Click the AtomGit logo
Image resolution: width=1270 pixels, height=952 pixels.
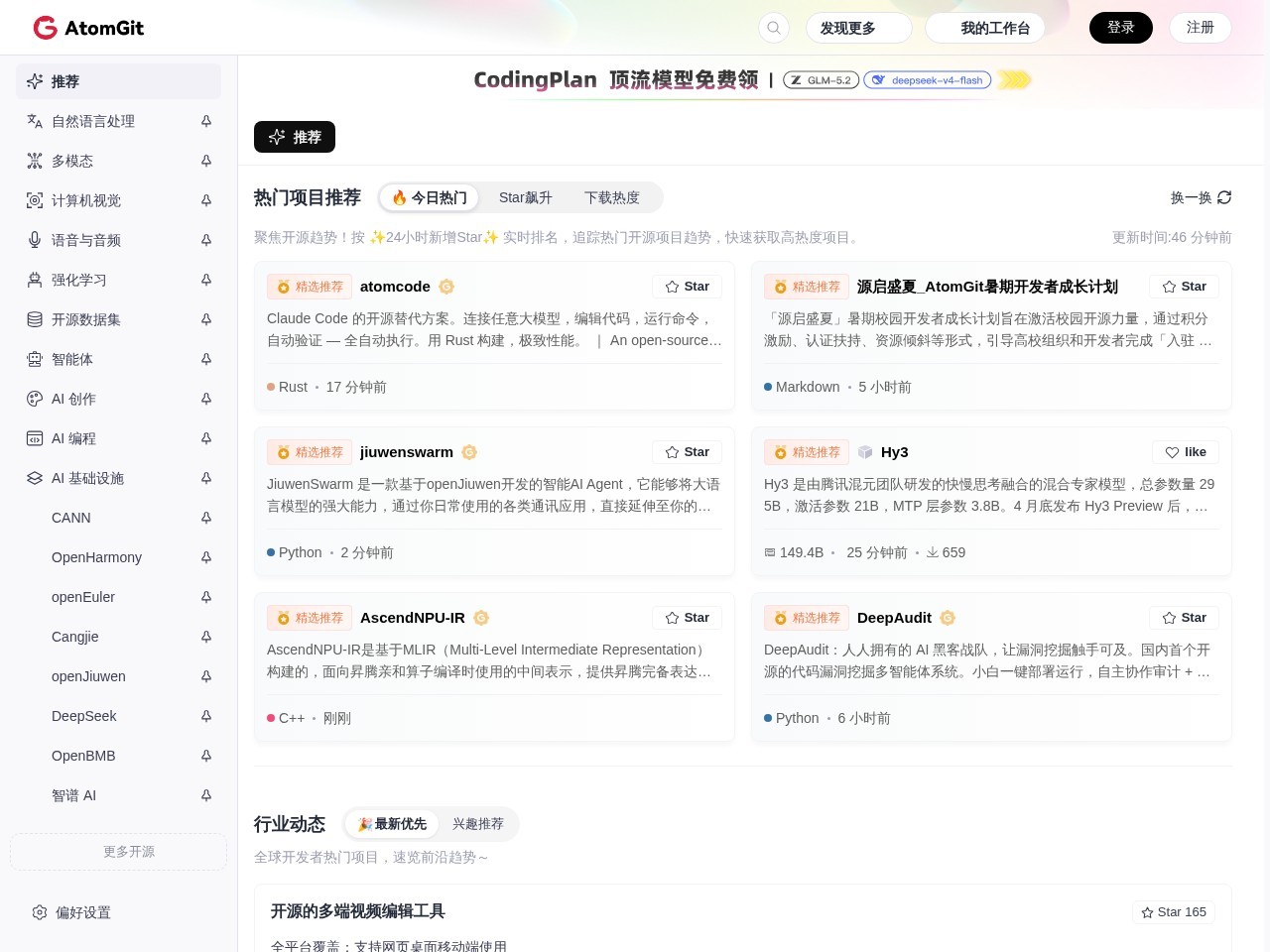point(88,28)
